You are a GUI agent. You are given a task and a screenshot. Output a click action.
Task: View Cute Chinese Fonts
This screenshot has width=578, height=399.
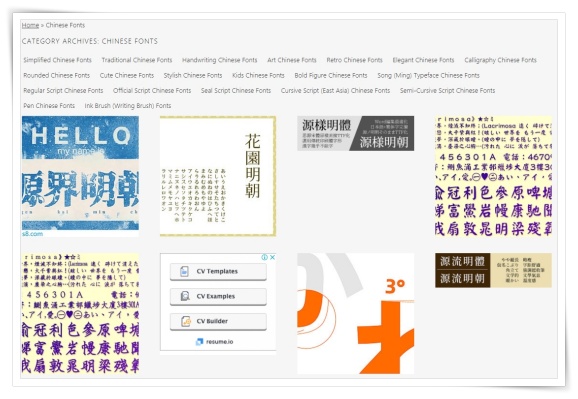click(x=127, y=75)
